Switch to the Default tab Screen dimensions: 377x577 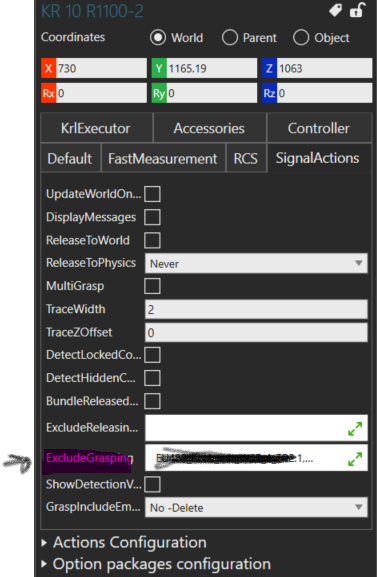70,158
